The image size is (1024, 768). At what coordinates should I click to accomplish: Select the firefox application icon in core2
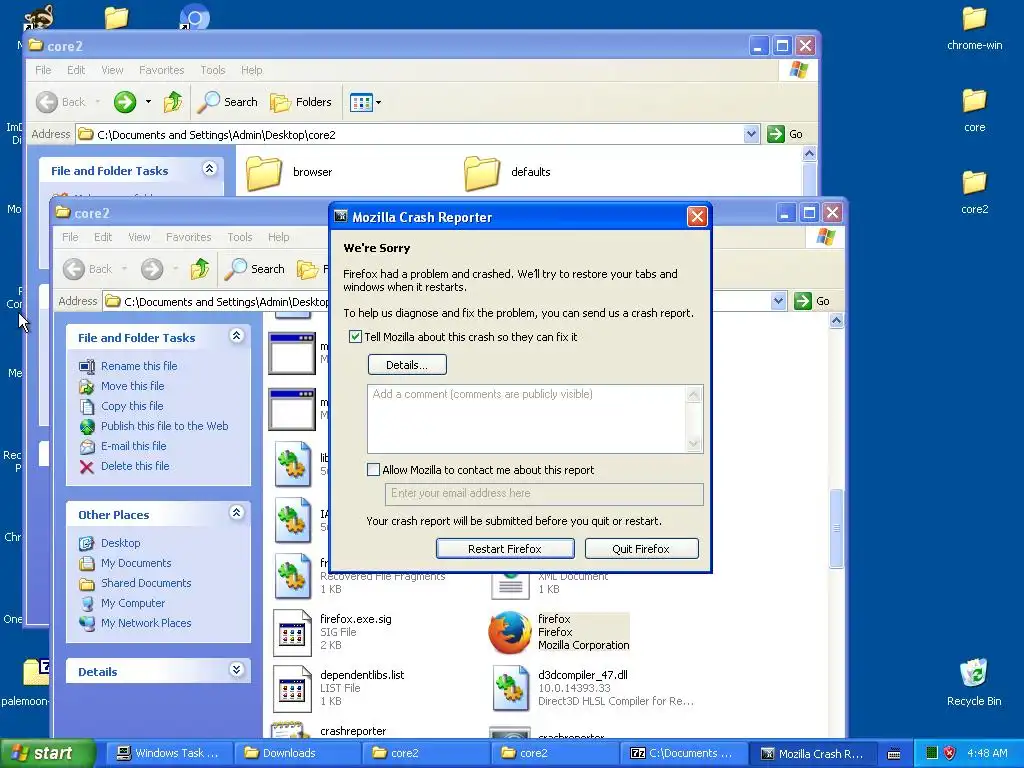pyautogui.click(x=510, y=632)
